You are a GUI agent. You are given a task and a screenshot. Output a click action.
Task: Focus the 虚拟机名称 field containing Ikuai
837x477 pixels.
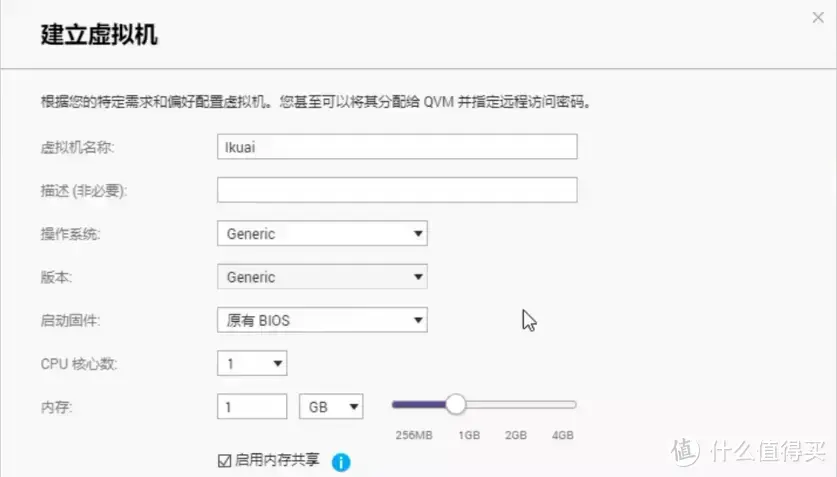(x=397, y=147)
